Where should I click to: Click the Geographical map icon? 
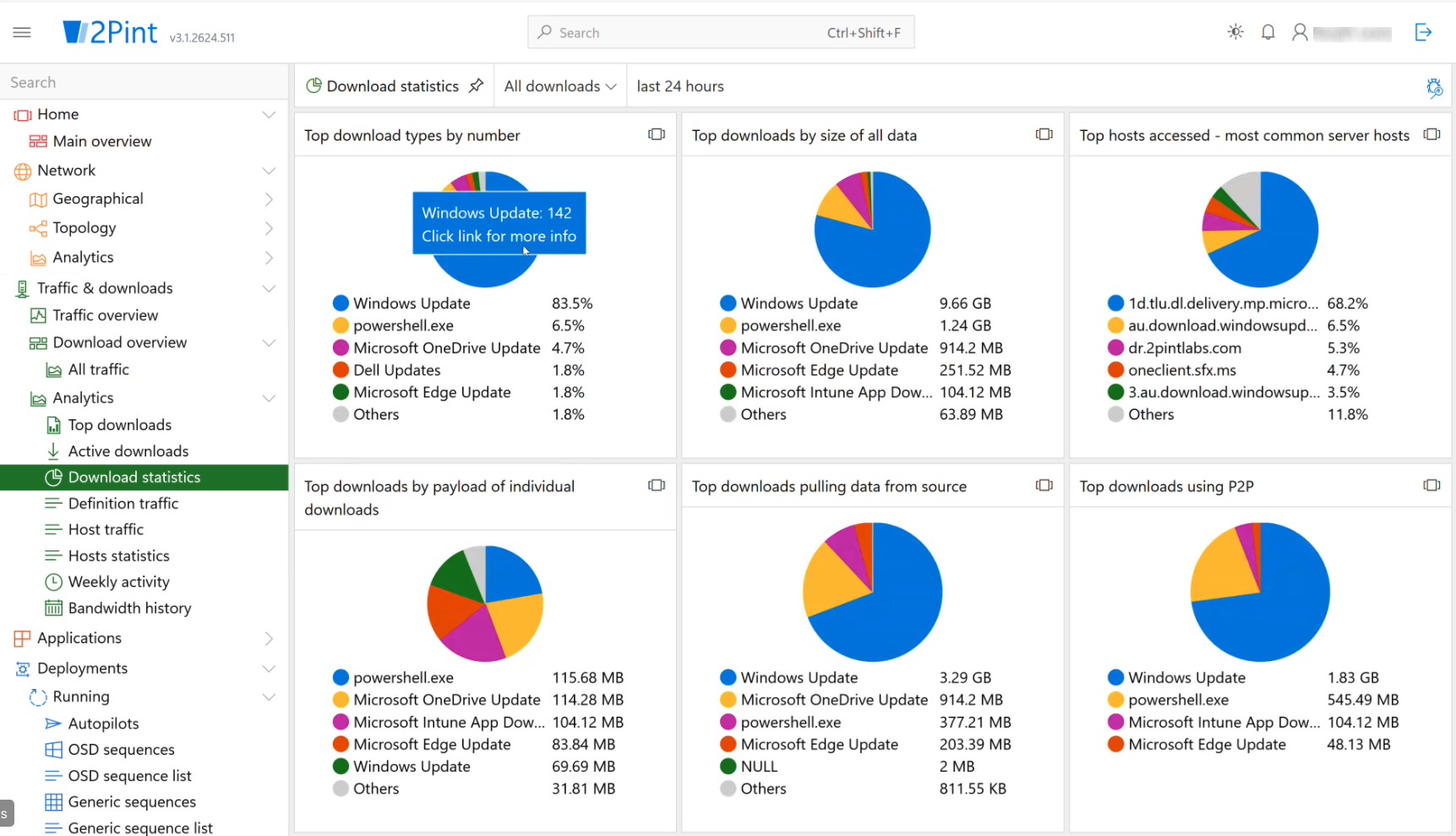click(x=38, y=199)
